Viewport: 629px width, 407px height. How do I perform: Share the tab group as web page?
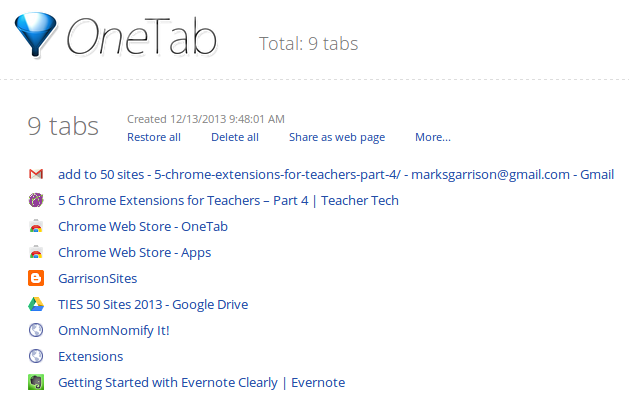click(x=337, y=138)
